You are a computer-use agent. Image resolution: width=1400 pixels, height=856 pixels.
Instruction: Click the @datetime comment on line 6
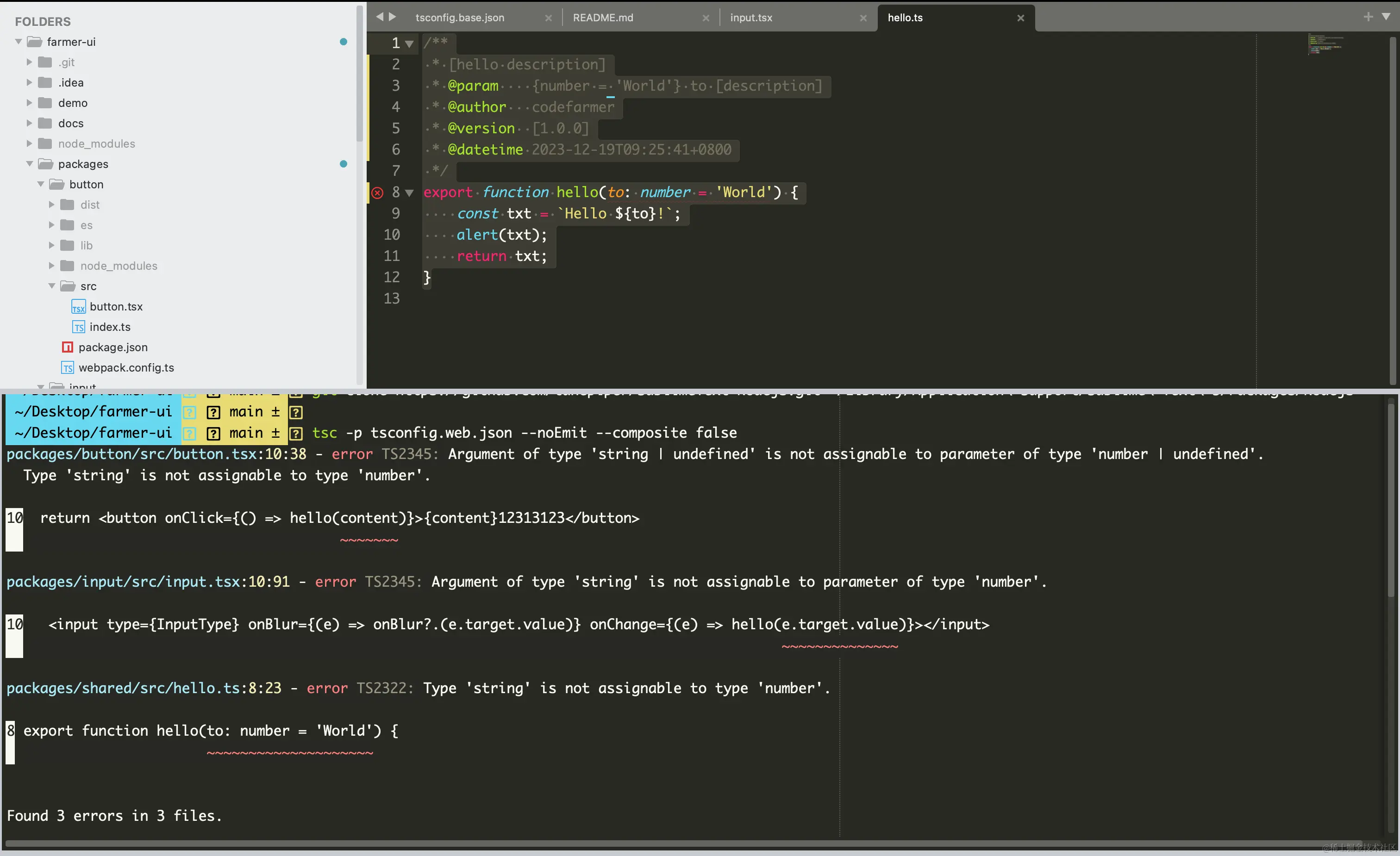[589, 150]
